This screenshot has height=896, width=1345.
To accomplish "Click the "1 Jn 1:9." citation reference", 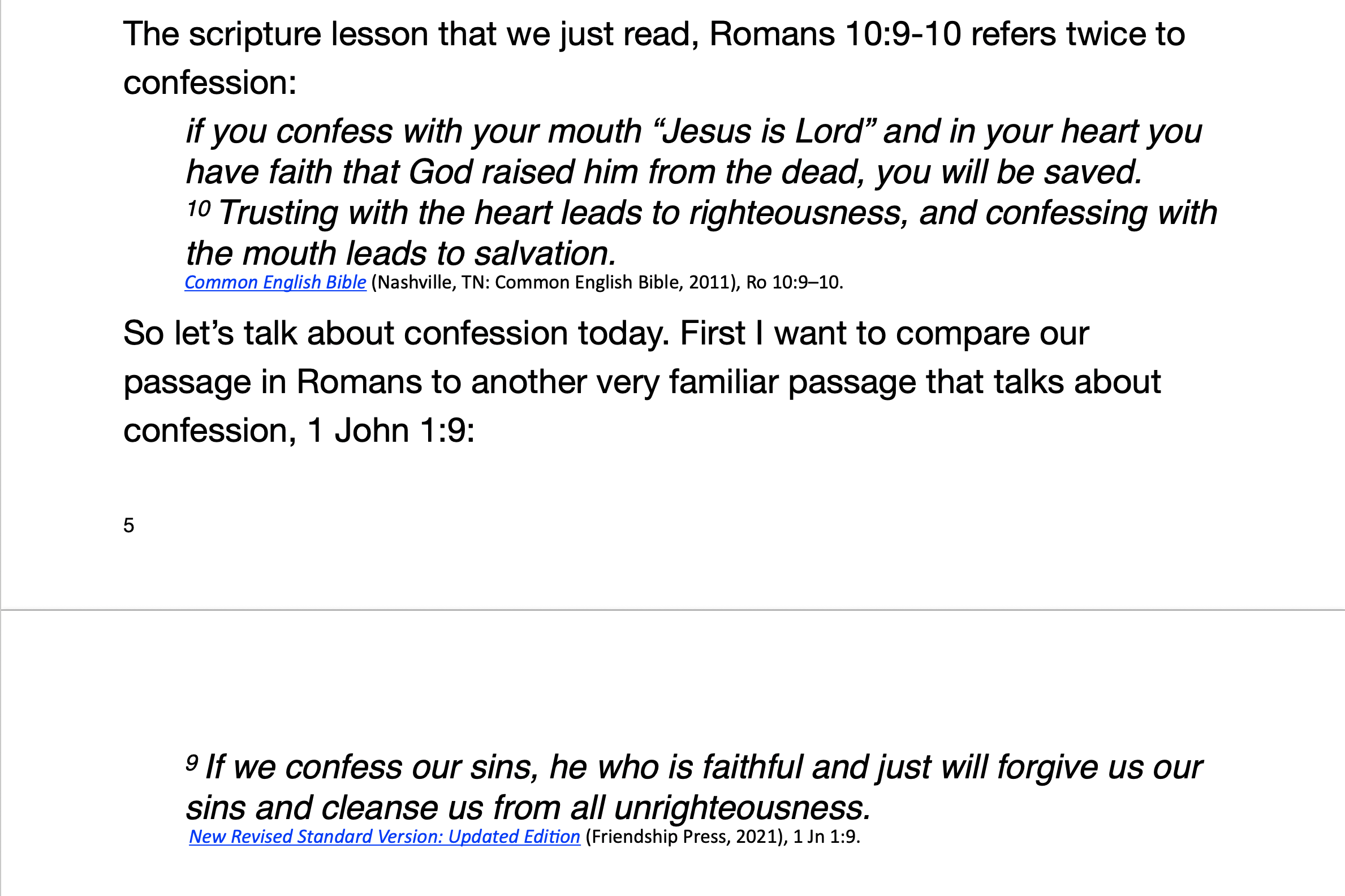I will [x=827, y=837].
